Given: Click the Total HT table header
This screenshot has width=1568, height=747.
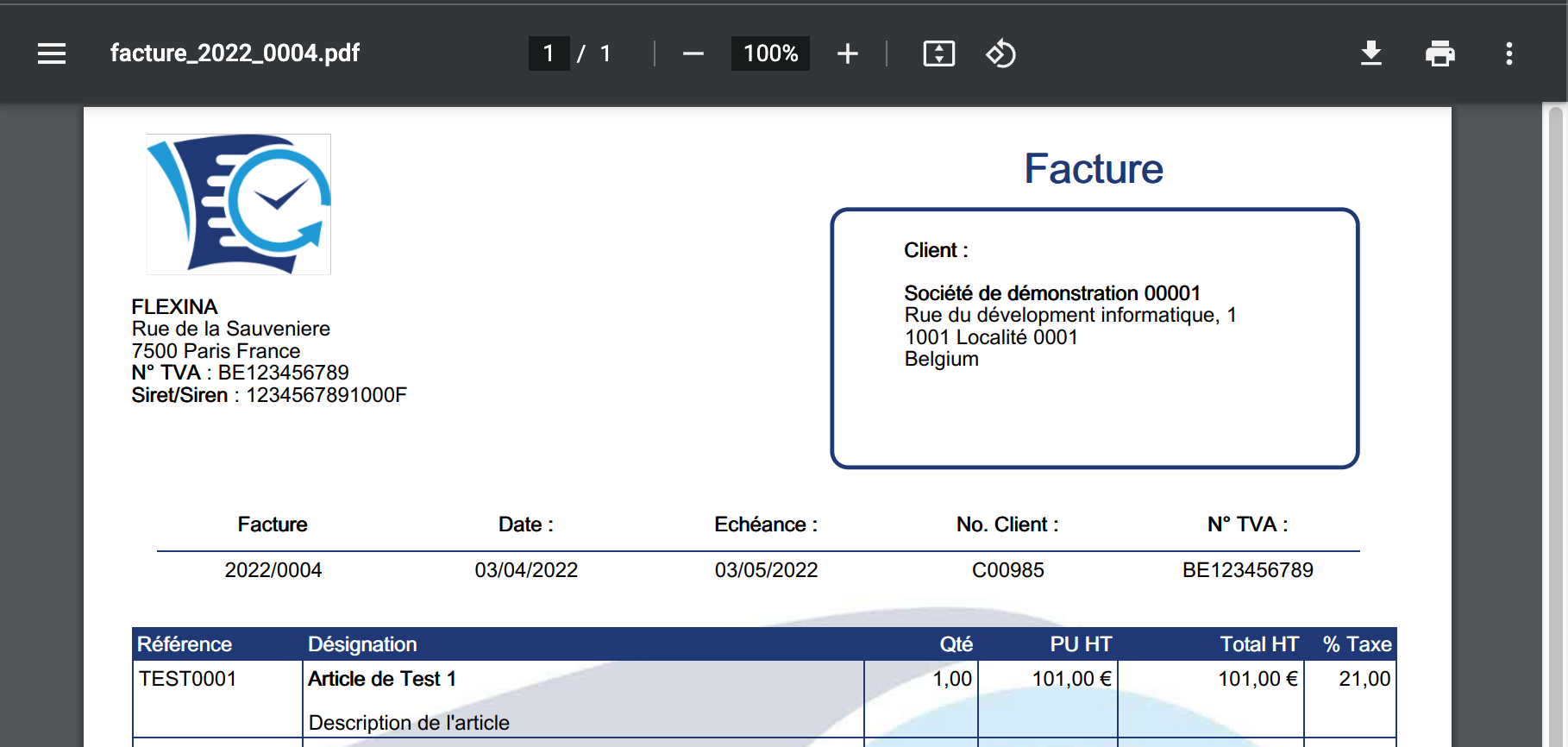Looking at the screenshot, I should [1259, 644].
